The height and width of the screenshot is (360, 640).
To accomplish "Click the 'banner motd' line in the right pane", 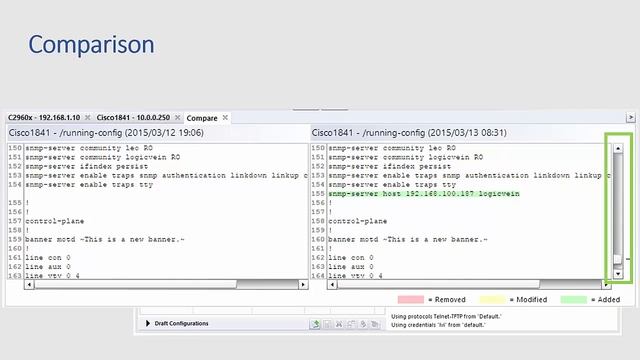I will [x=408, y=240].
